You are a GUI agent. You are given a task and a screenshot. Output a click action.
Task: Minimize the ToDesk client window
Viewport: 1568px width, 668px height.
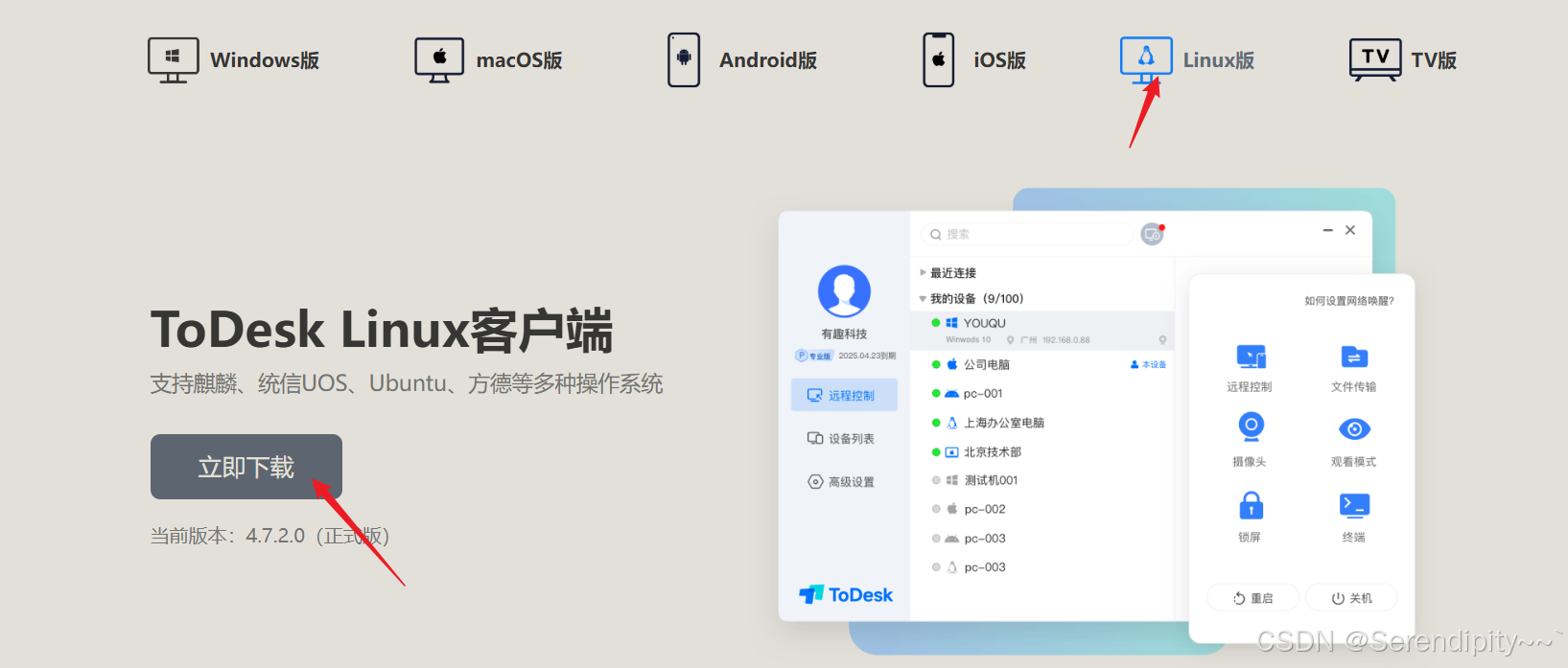[x=1327, y=231]
